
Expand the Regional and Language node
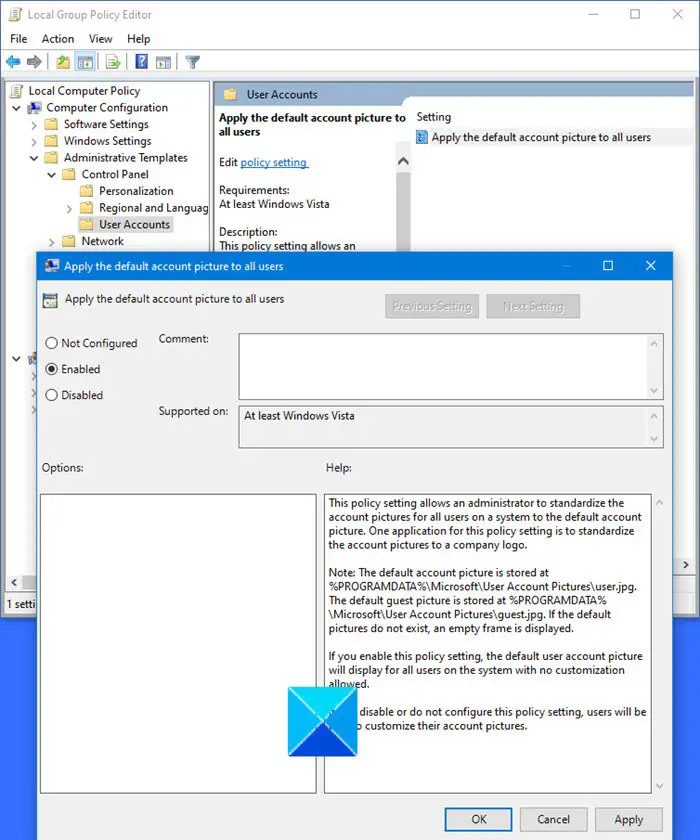pos(69,208)
